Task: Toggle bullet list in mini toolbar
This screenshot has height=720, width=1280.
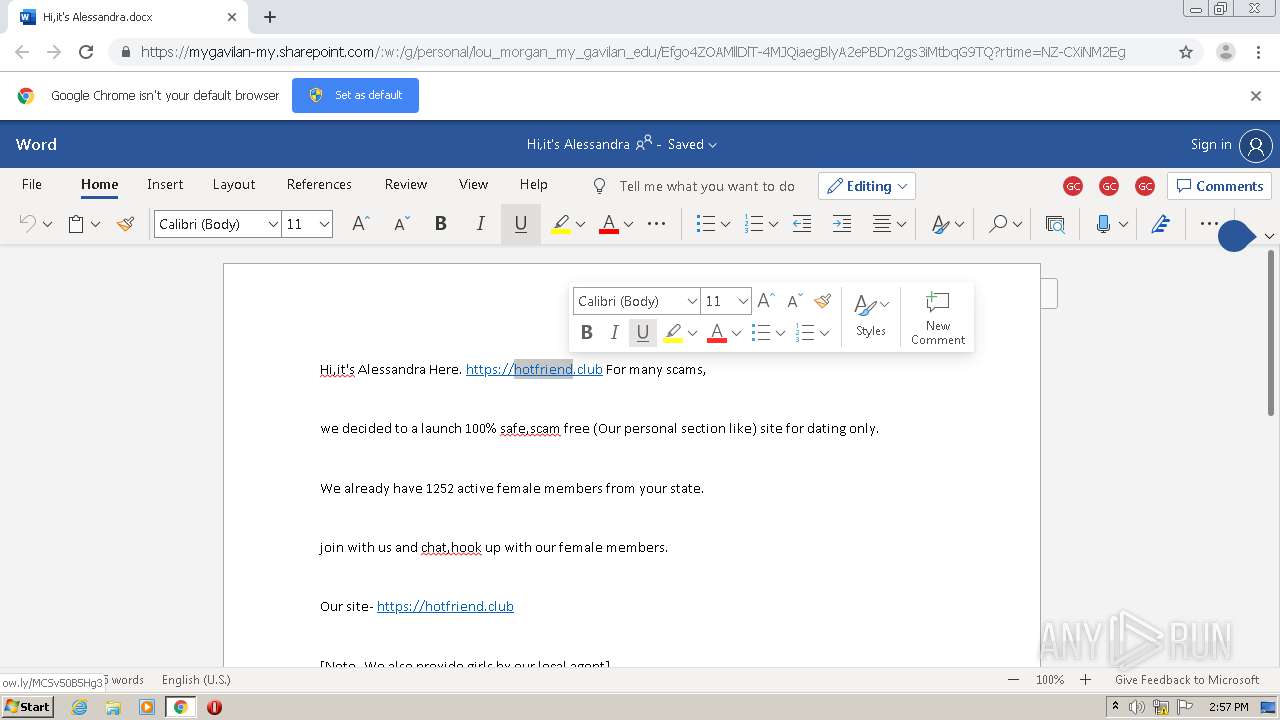Action: click(761, 332)
